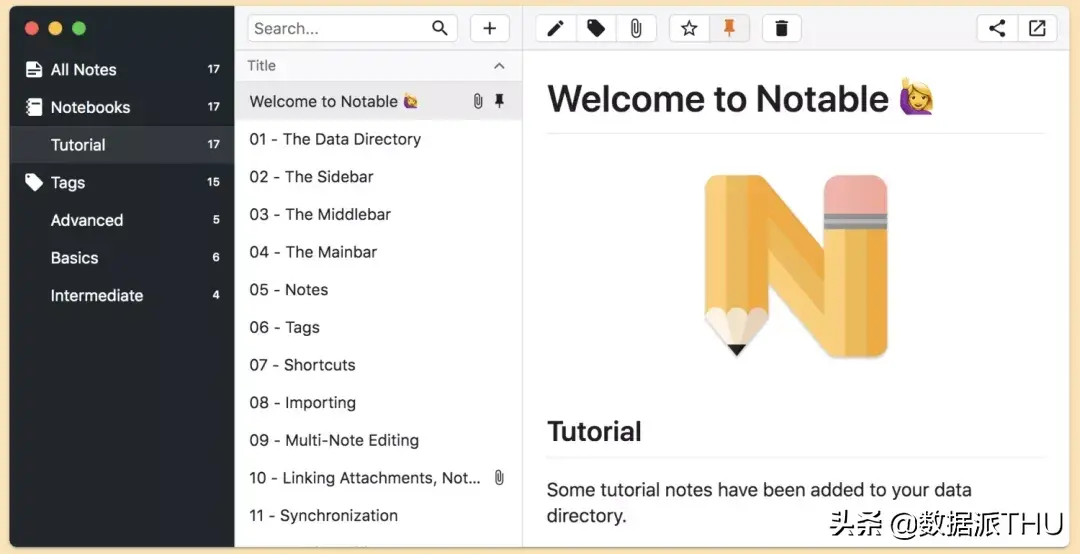Click the Notable pencil logo image

(796, 265)
